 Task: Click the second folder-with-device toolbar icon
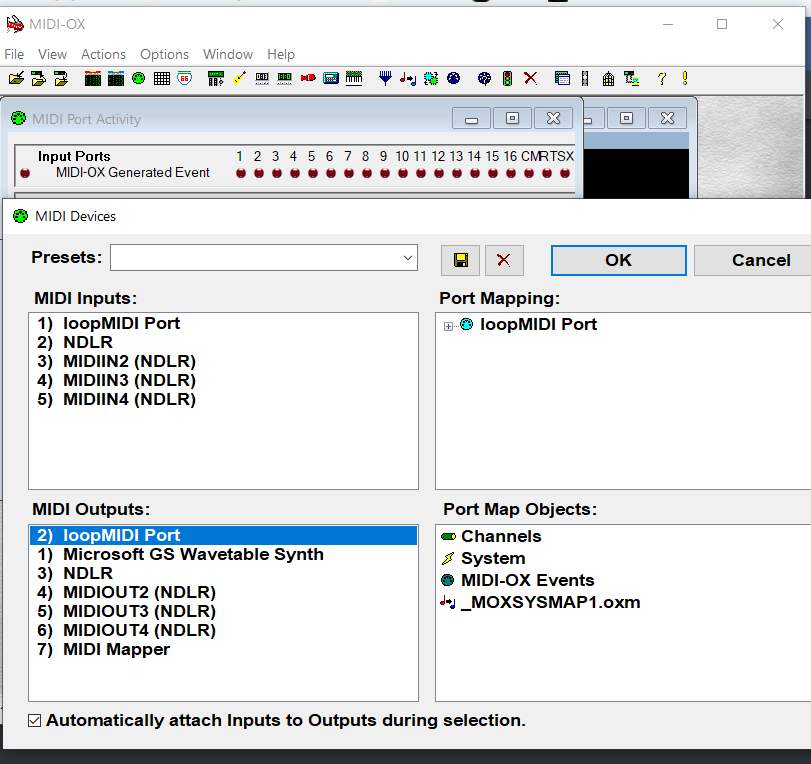(x=39, y=79)
